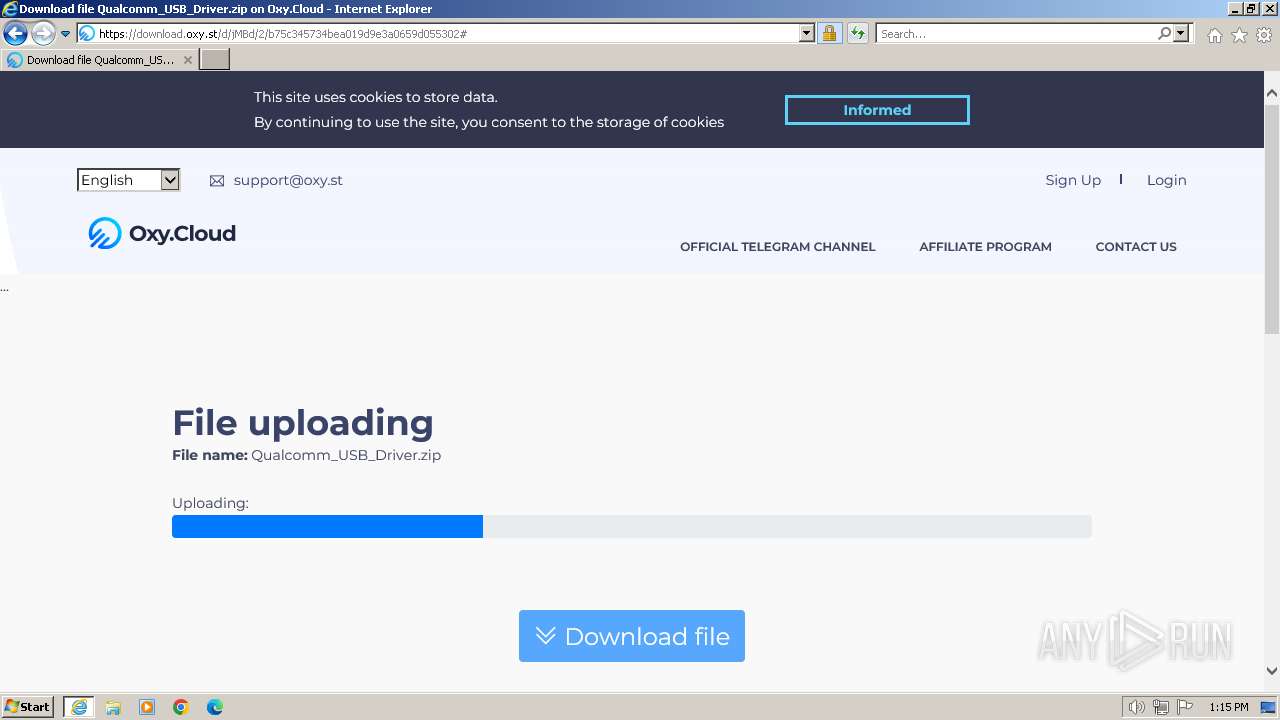Click the IE logo in title bar
The height and width of the screenshot is (720, 1280).
point(10,9)
